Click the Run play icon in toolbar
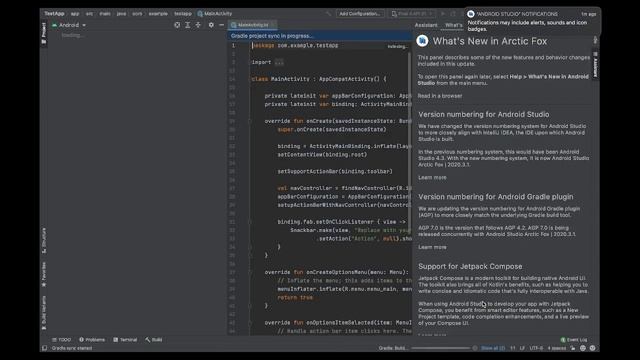The height and width of the screenshot is (360, 640). [x=443, y=13]
